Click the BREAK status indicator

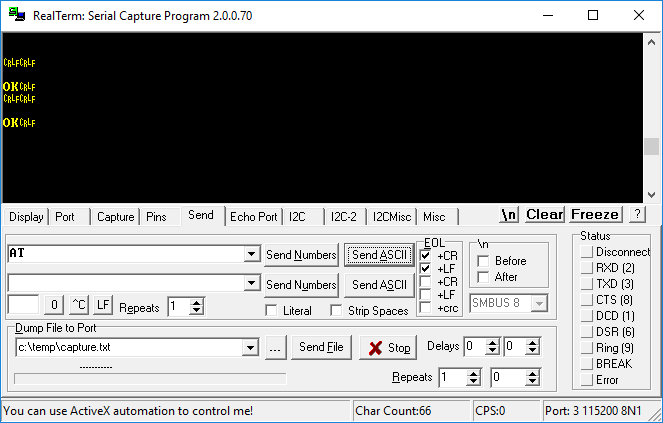pos(586,364)
